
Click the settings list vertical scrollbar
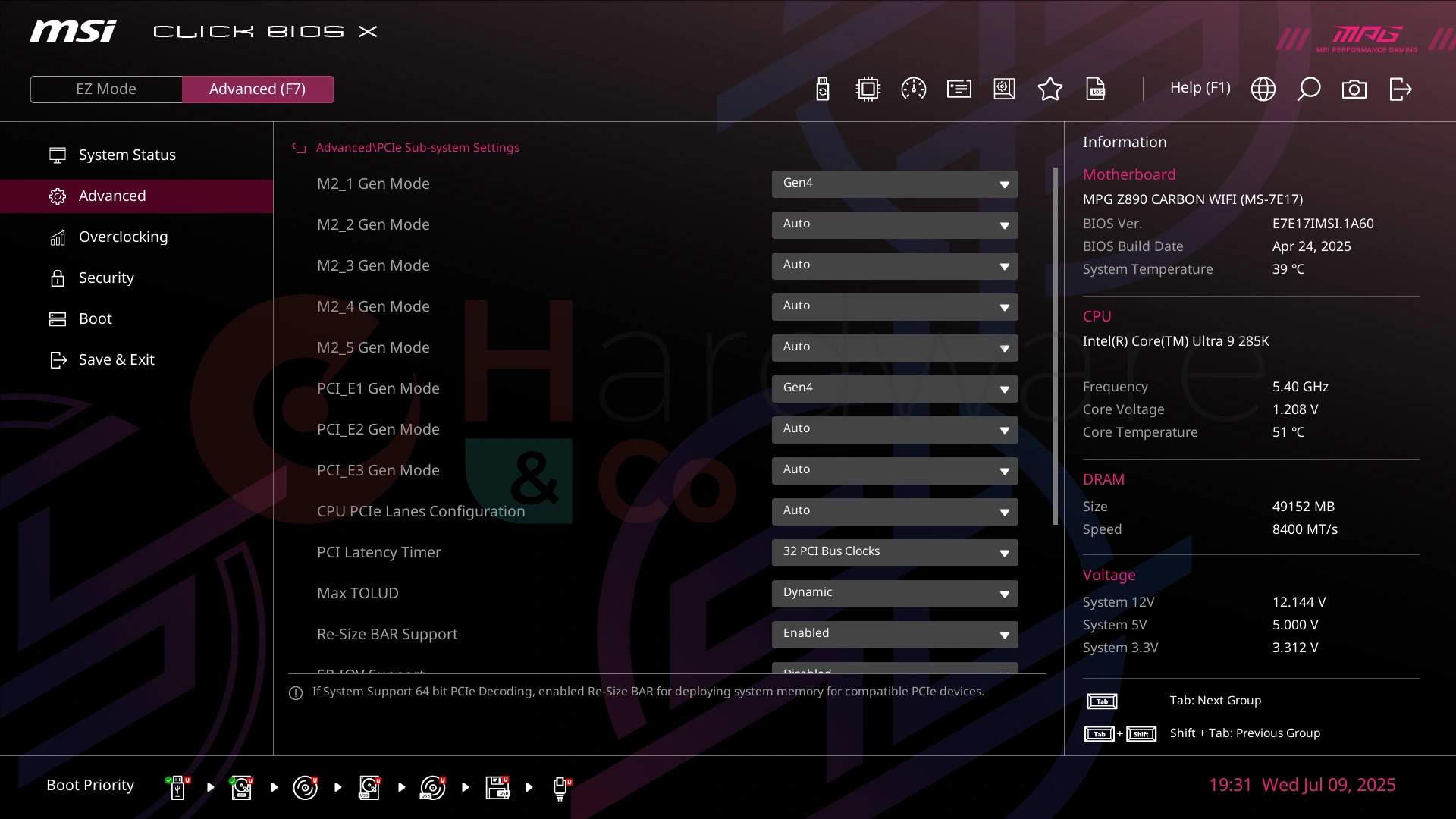pyautogui.click(x=1055, y=346)
